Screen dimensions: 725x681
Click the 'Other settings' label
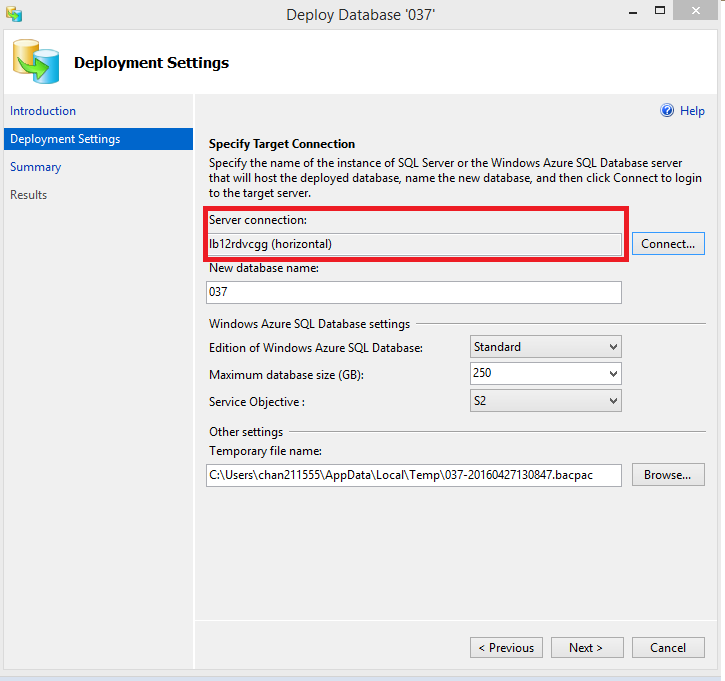coord(246,432)
